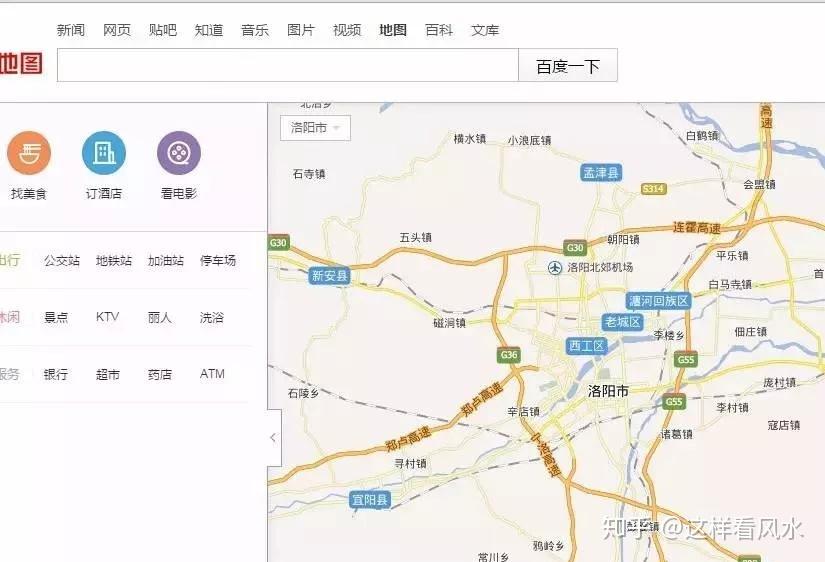Click the 寇店镇 town label

tap(783, 425)
